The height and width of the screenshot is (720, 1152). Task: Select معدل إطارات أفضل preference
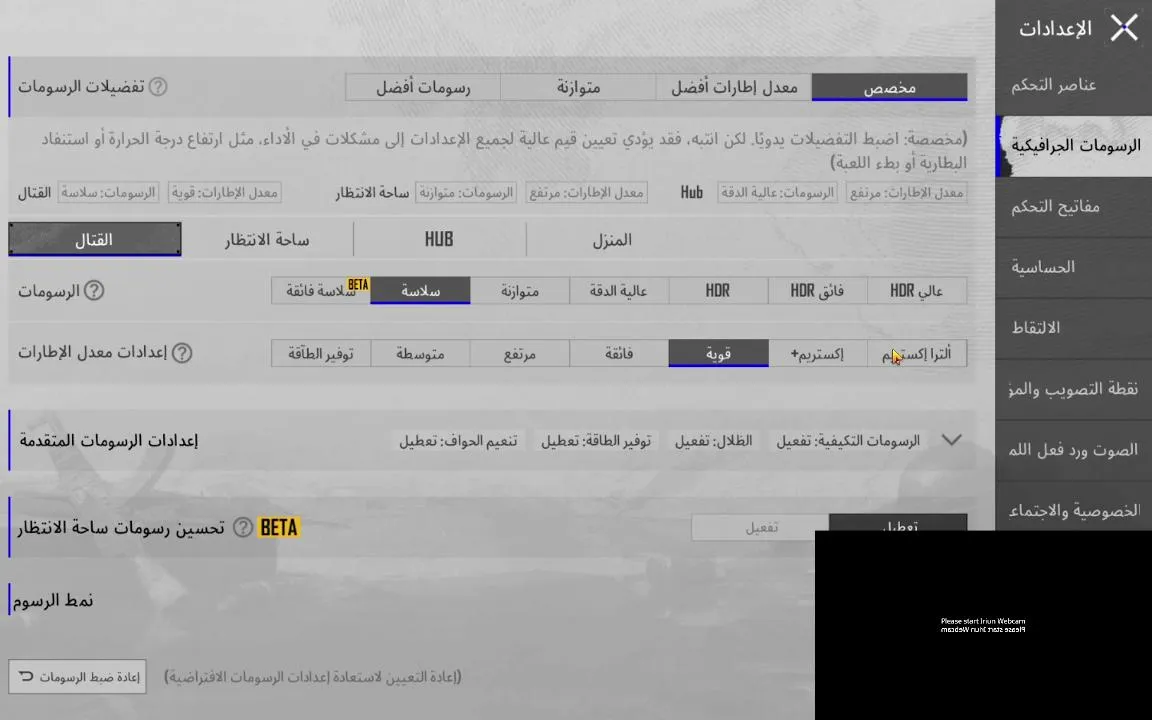733,87
